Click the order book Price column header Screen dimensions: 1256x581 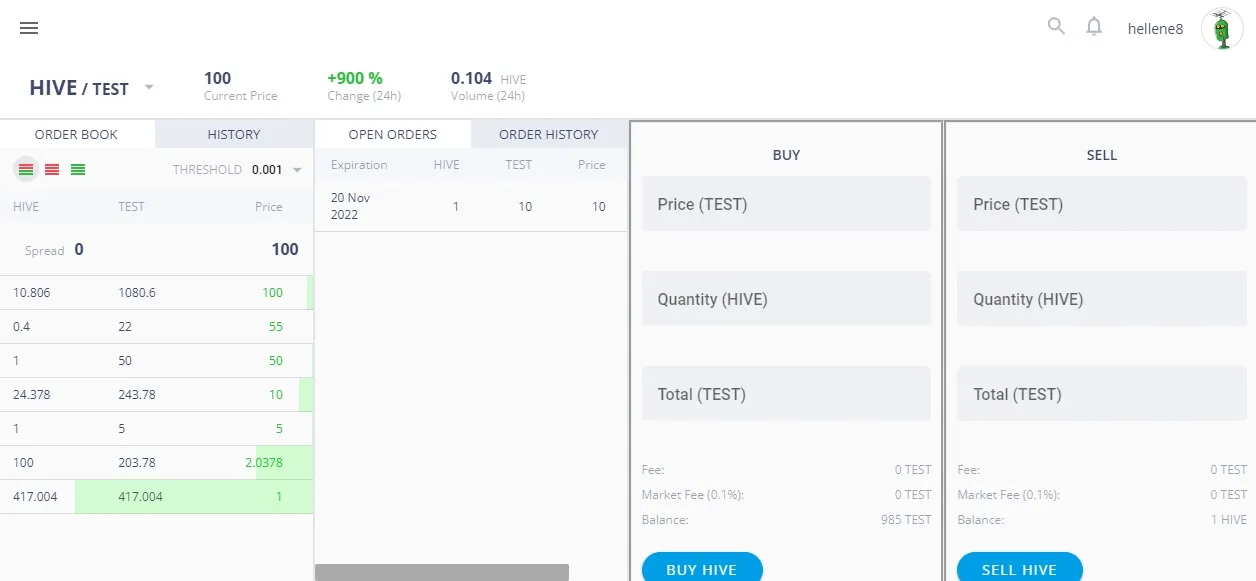(x=269, y=207)
